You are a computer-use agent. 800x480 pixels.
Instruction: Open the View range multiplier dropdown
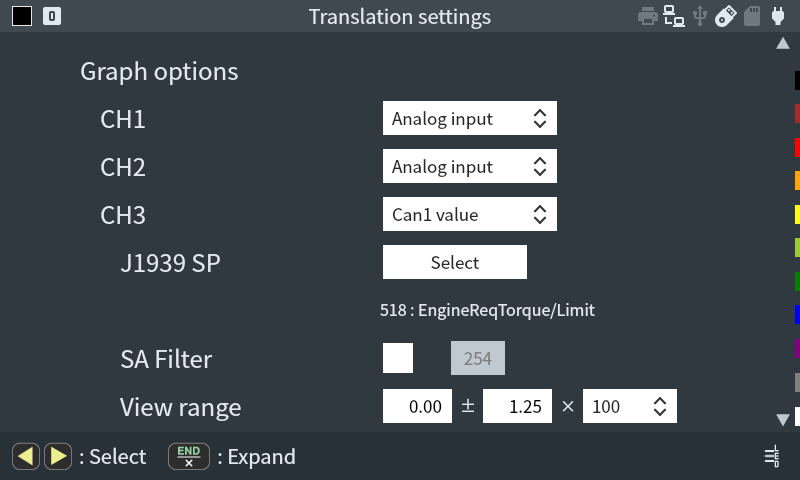click(629, 407)
